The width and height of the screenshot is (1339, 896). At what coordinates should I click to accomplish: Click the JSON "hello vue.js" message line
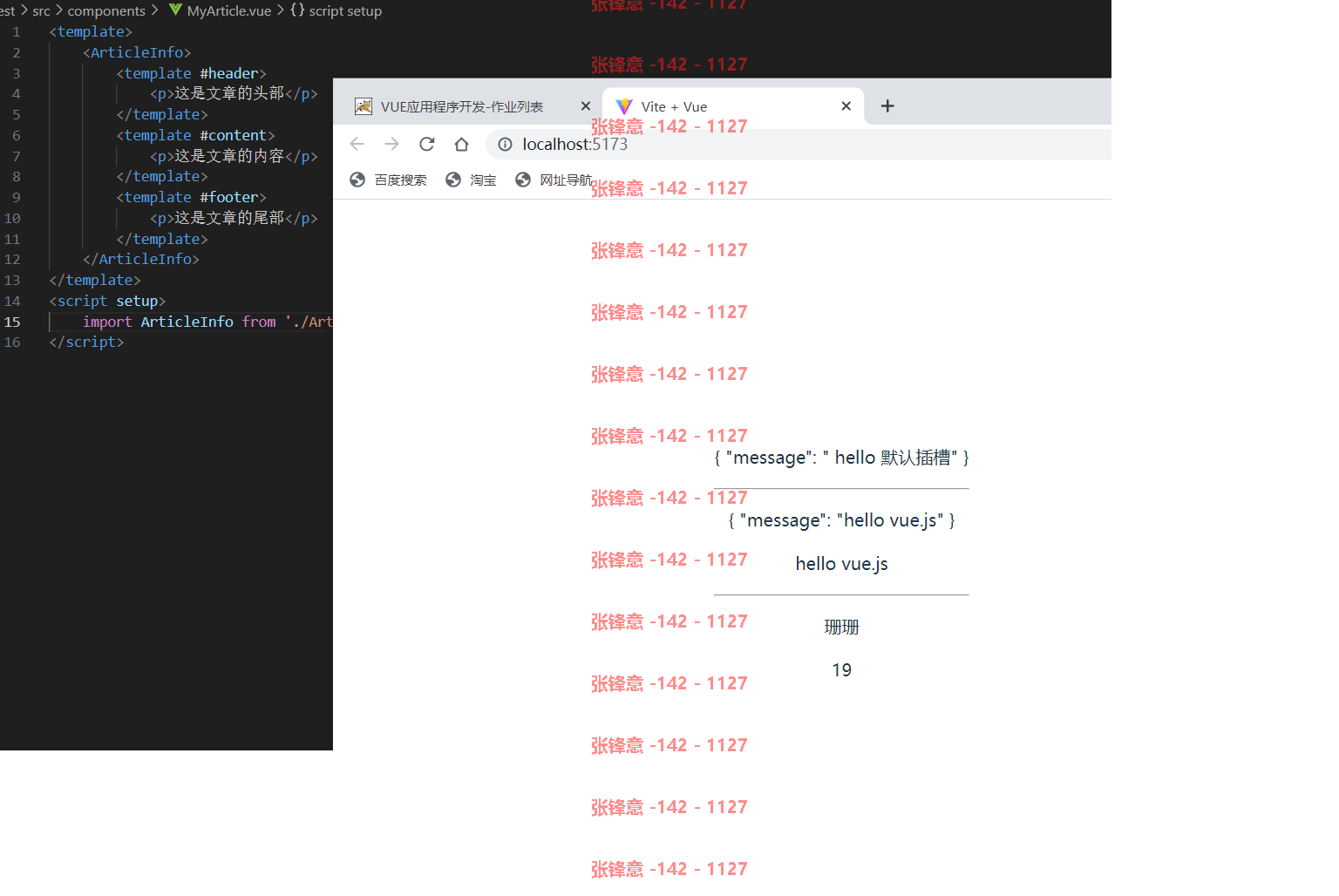[841, 520]
